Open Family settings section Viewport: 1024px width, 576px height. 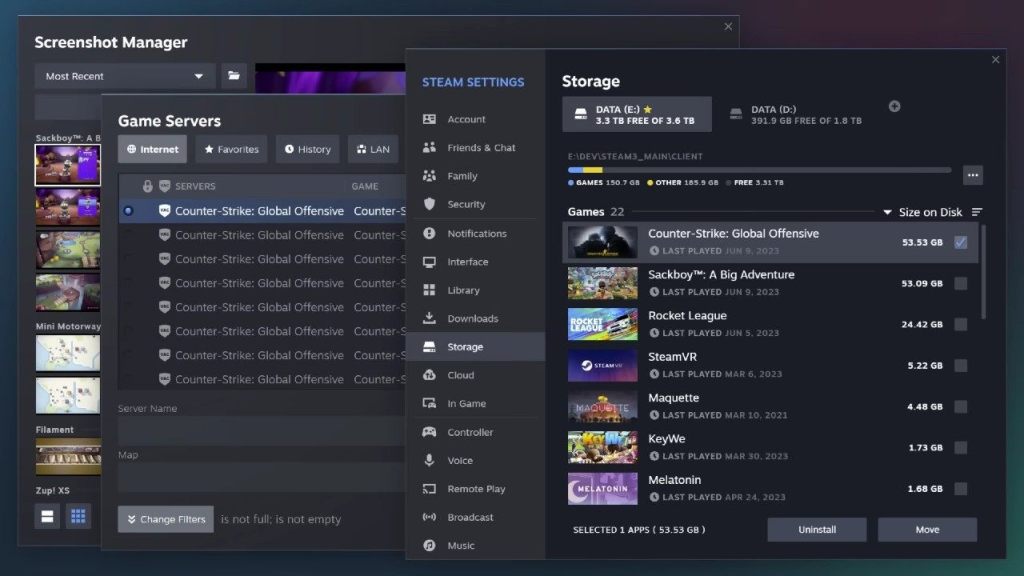pyautogui.click(x=474, y=176)
